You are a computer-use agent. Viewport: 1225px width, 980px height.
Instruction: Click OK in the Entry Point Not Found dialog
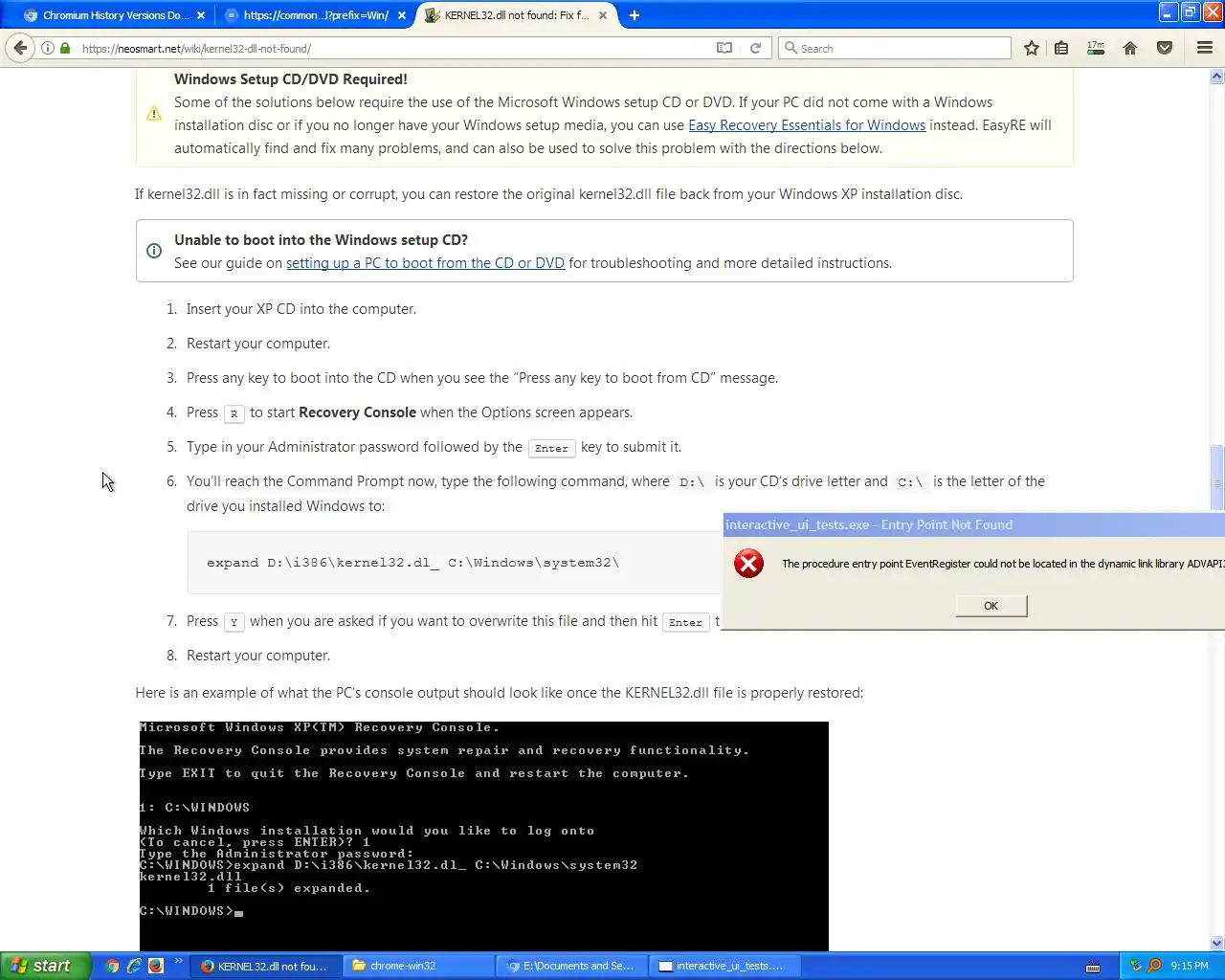991,606
